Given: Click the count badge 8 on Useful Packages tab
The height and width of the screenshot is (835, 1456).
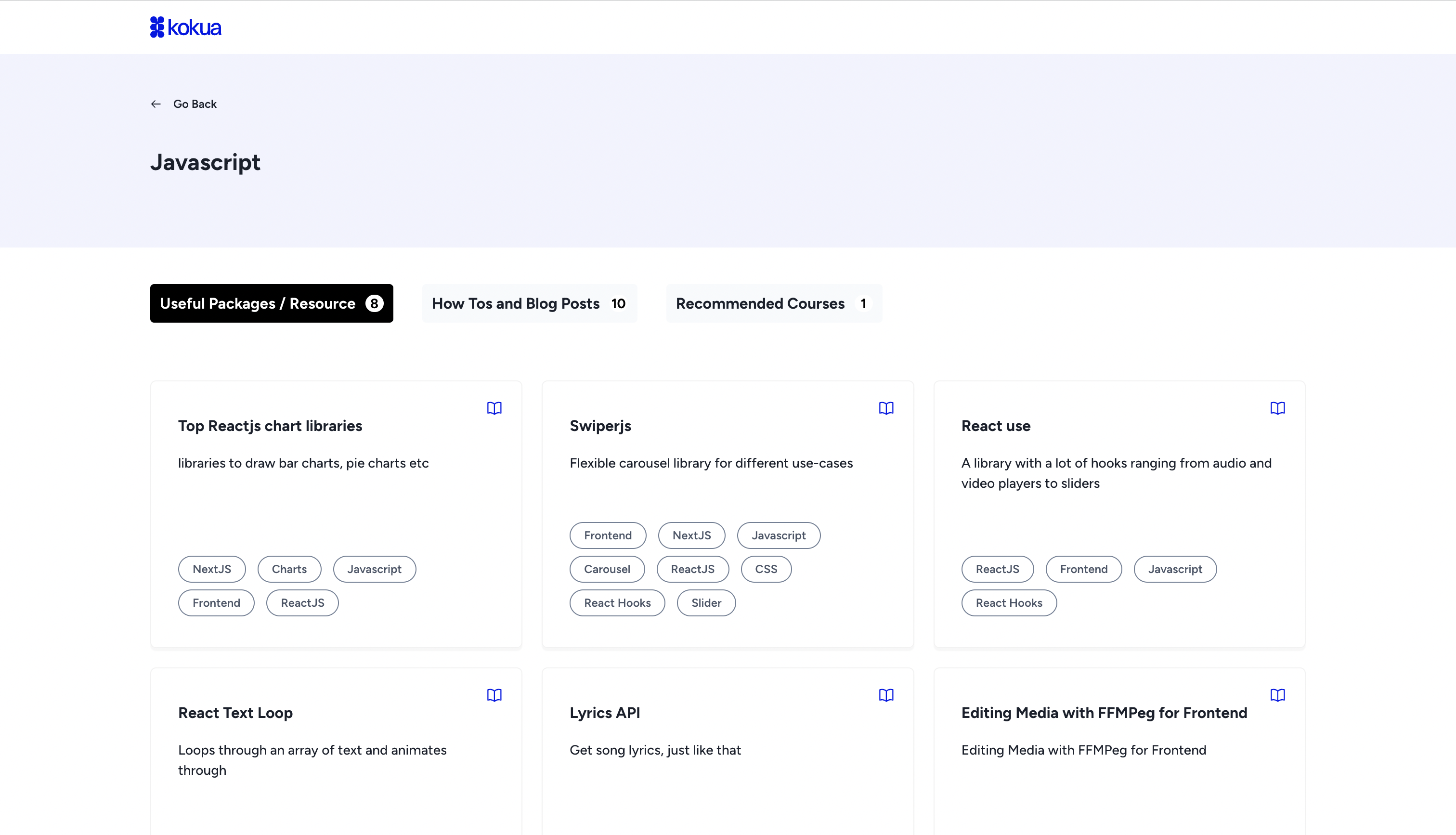Looking at the screenshot, I should tap(374, 303).
